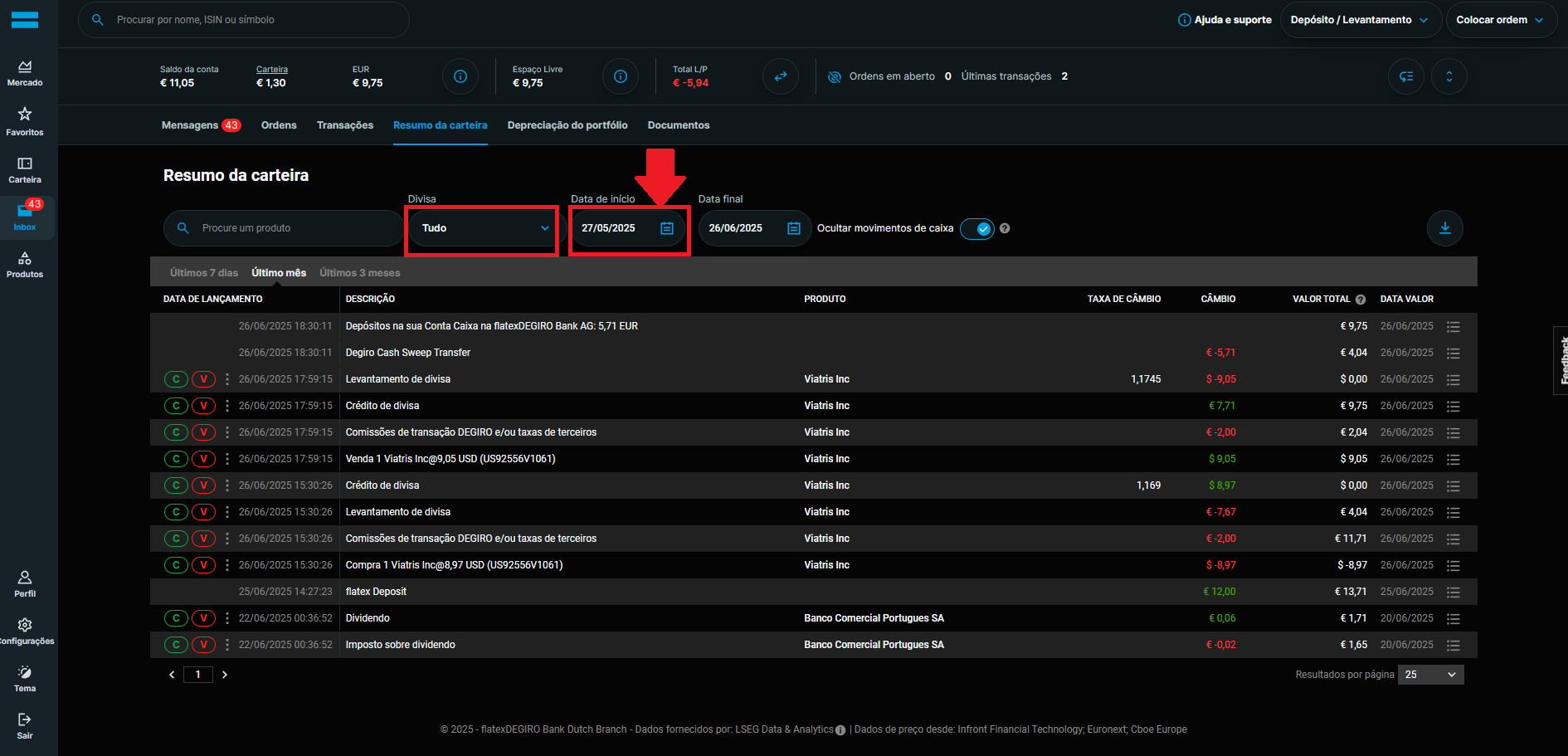Open the Transações tab
Image resolution: width=1568 pixels, height=756 pixels.
tap(345, 125)
